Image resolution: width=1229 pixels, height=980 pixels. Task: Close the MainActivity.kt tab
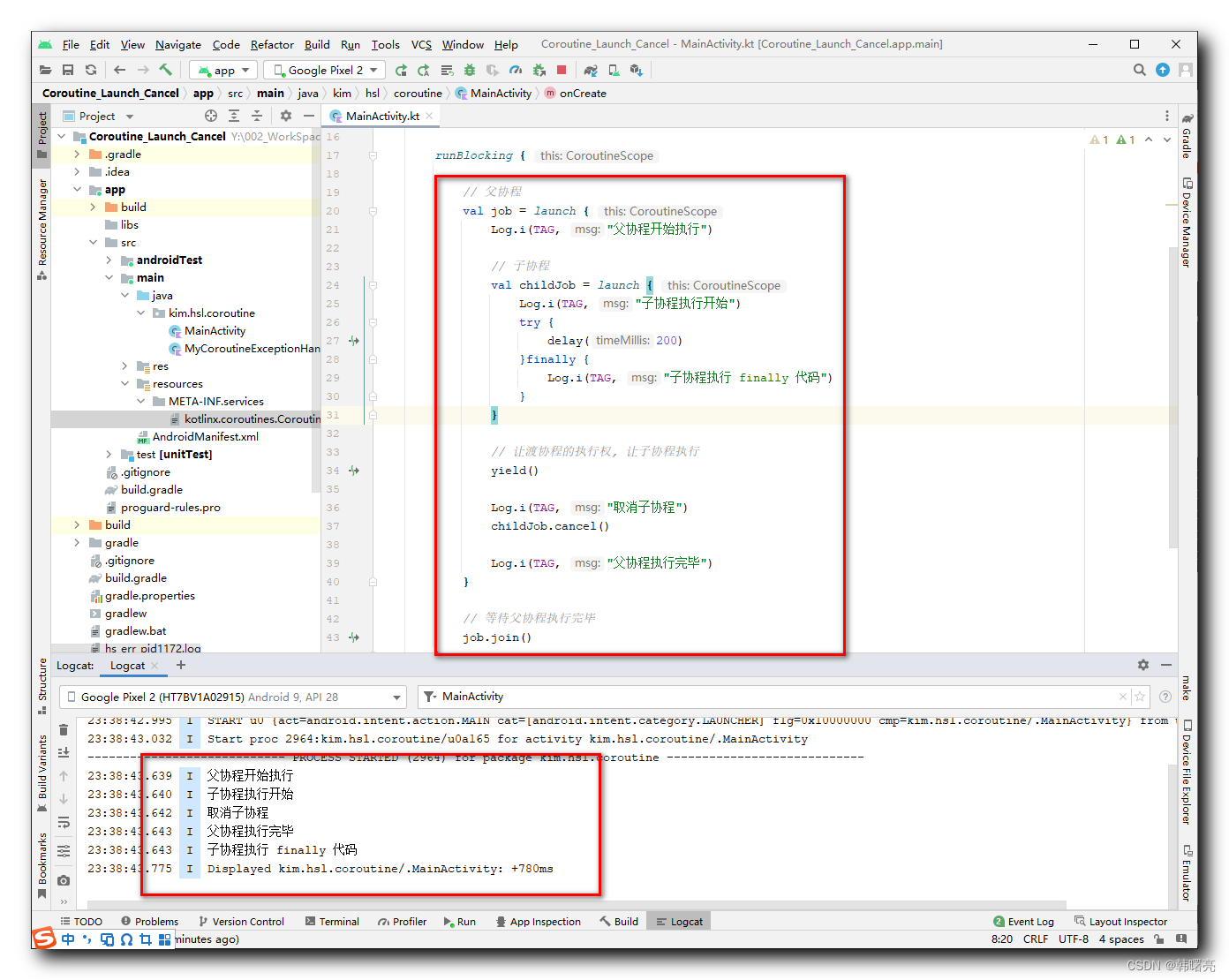[429, 116]
